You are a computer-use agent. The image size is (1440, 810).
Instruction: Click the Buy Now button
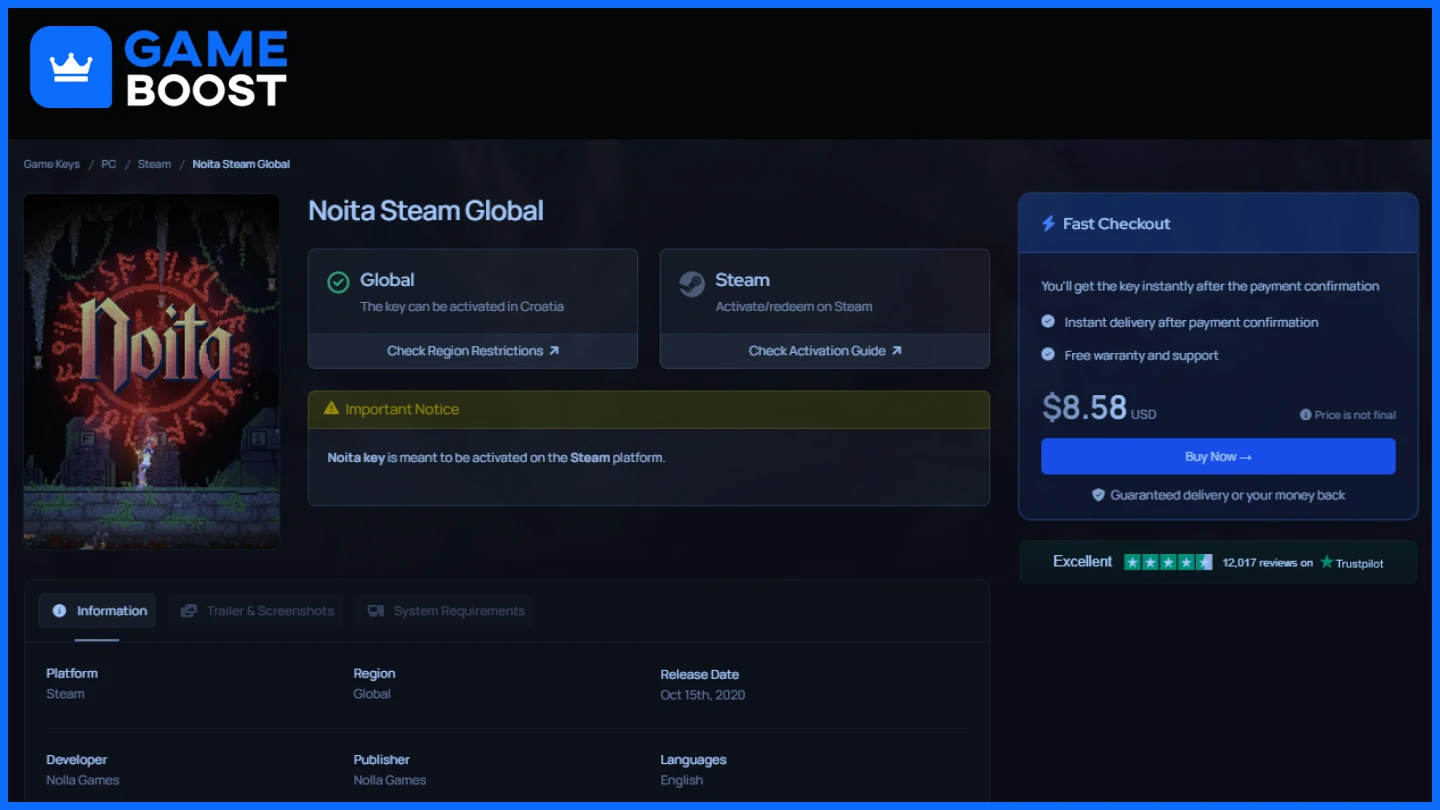click(x=1218, y=456)
